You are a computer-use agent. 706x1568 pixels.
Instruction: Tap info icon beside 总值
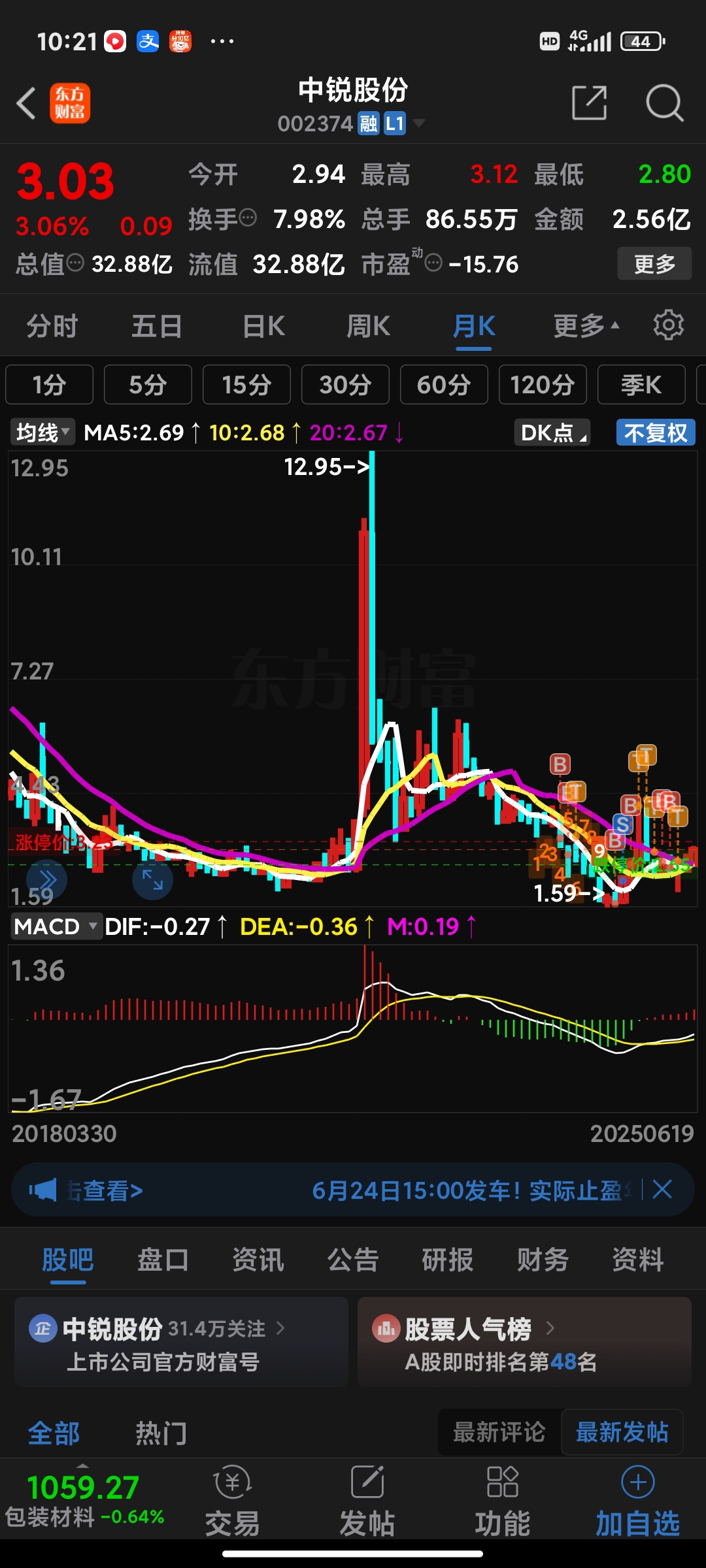coord(76,263)
